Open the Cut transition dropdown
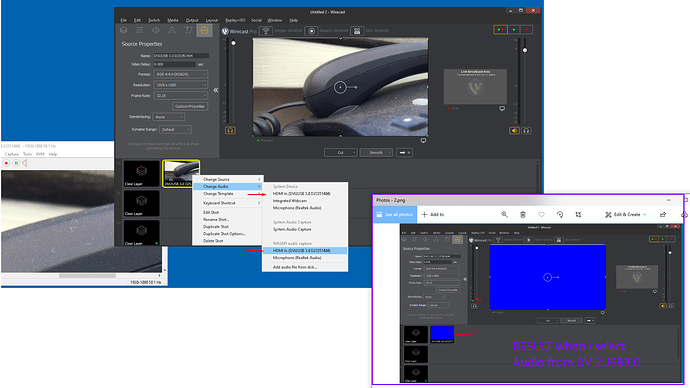Viewport: 690px width, 388px height. click(341, 152)
